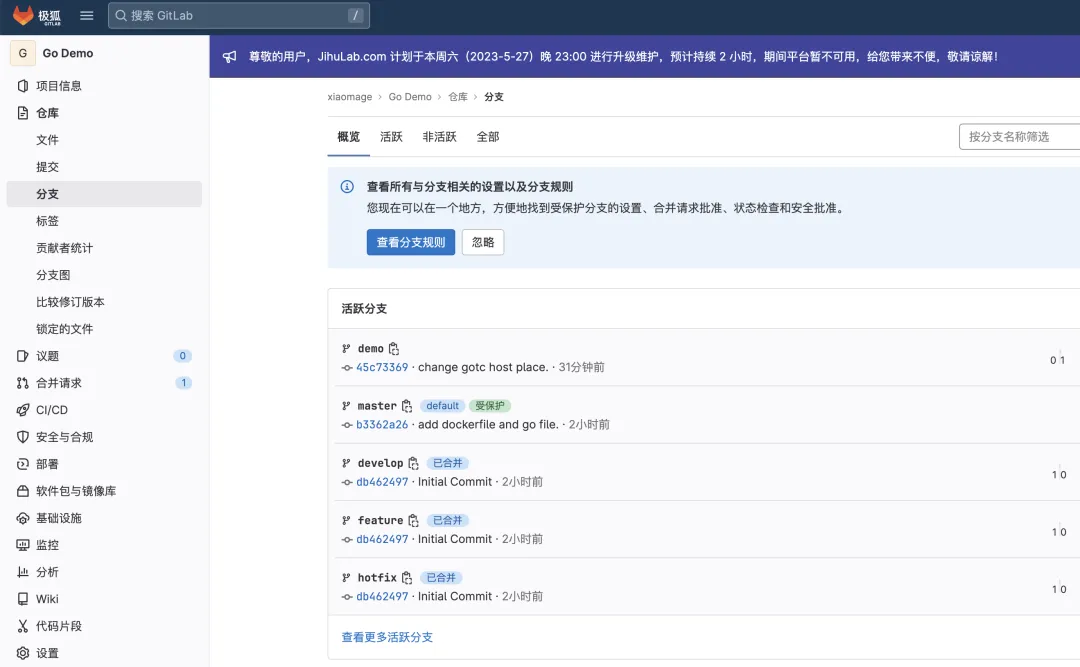The image size is (1080, 667).
Task: Copy the hotfix branch name
Action: (407, 577)
